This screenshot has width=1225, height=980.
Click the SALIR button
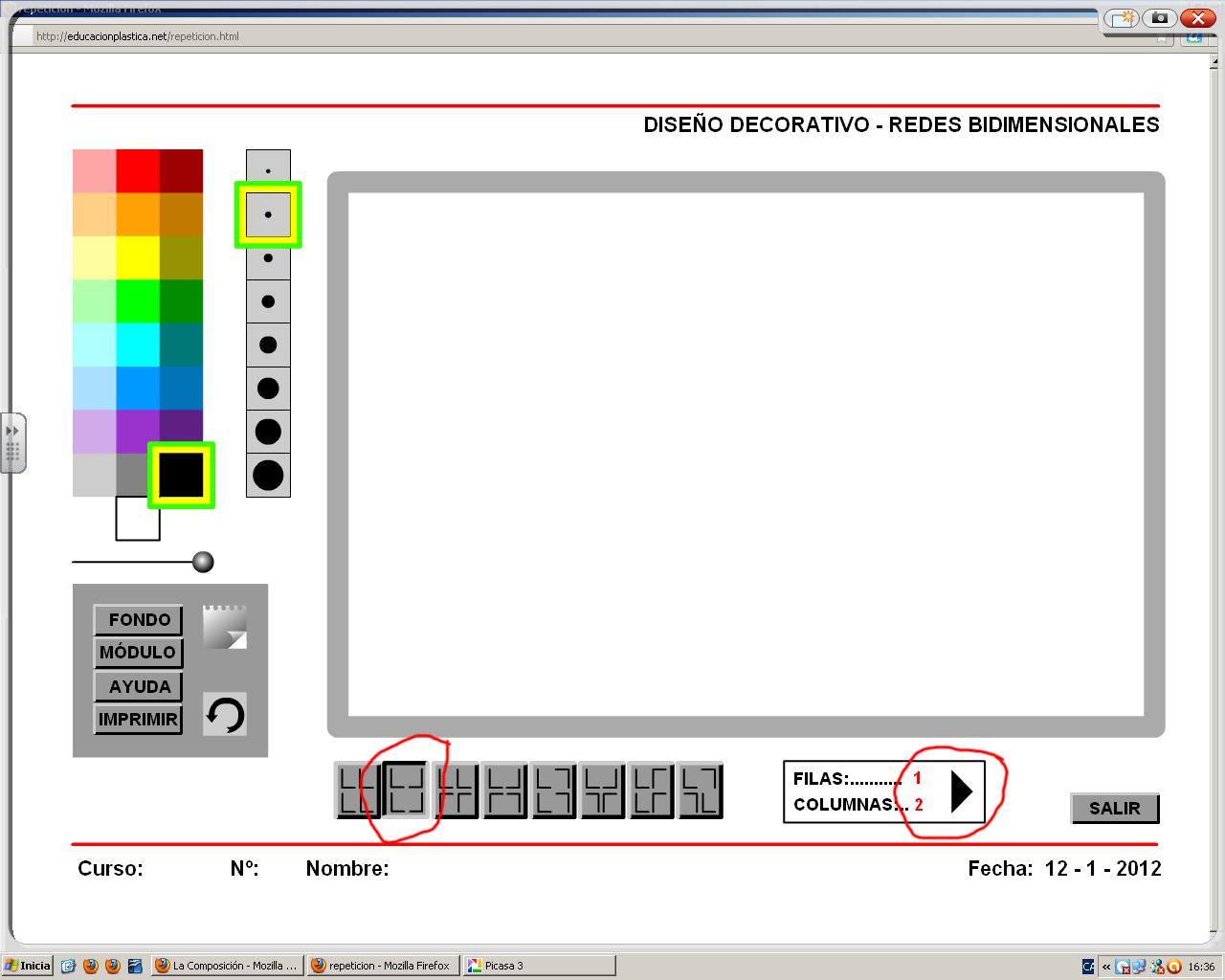point(1114,808)
